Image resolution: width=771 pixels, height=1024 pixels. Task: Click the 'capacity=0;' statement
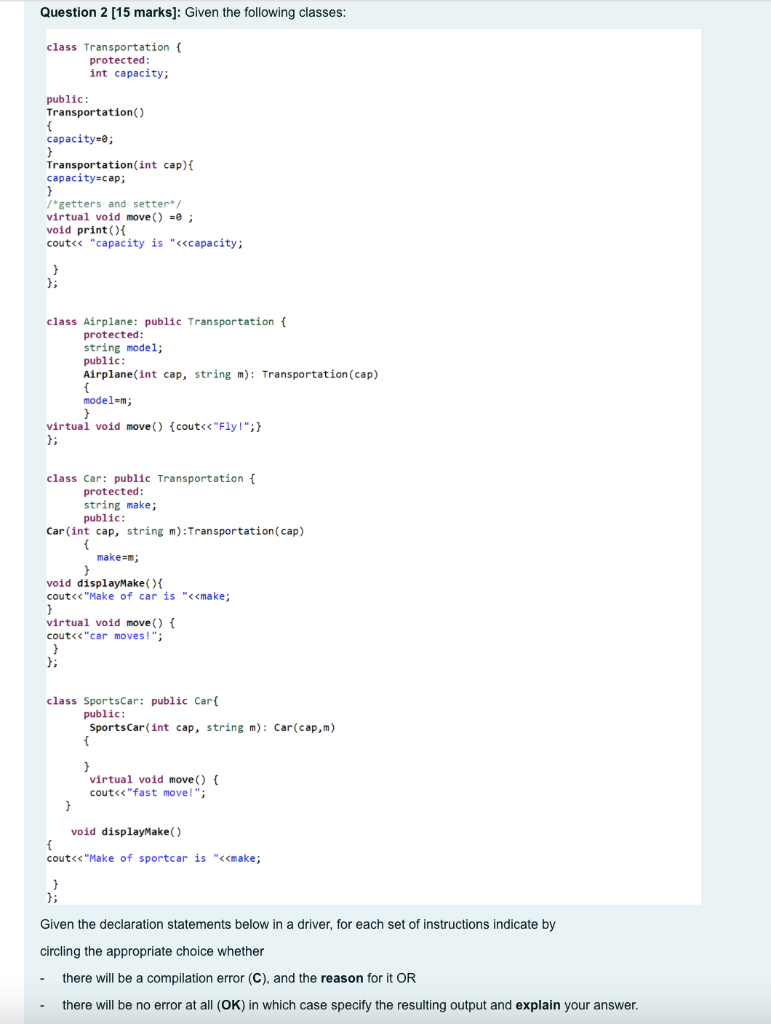80,138
